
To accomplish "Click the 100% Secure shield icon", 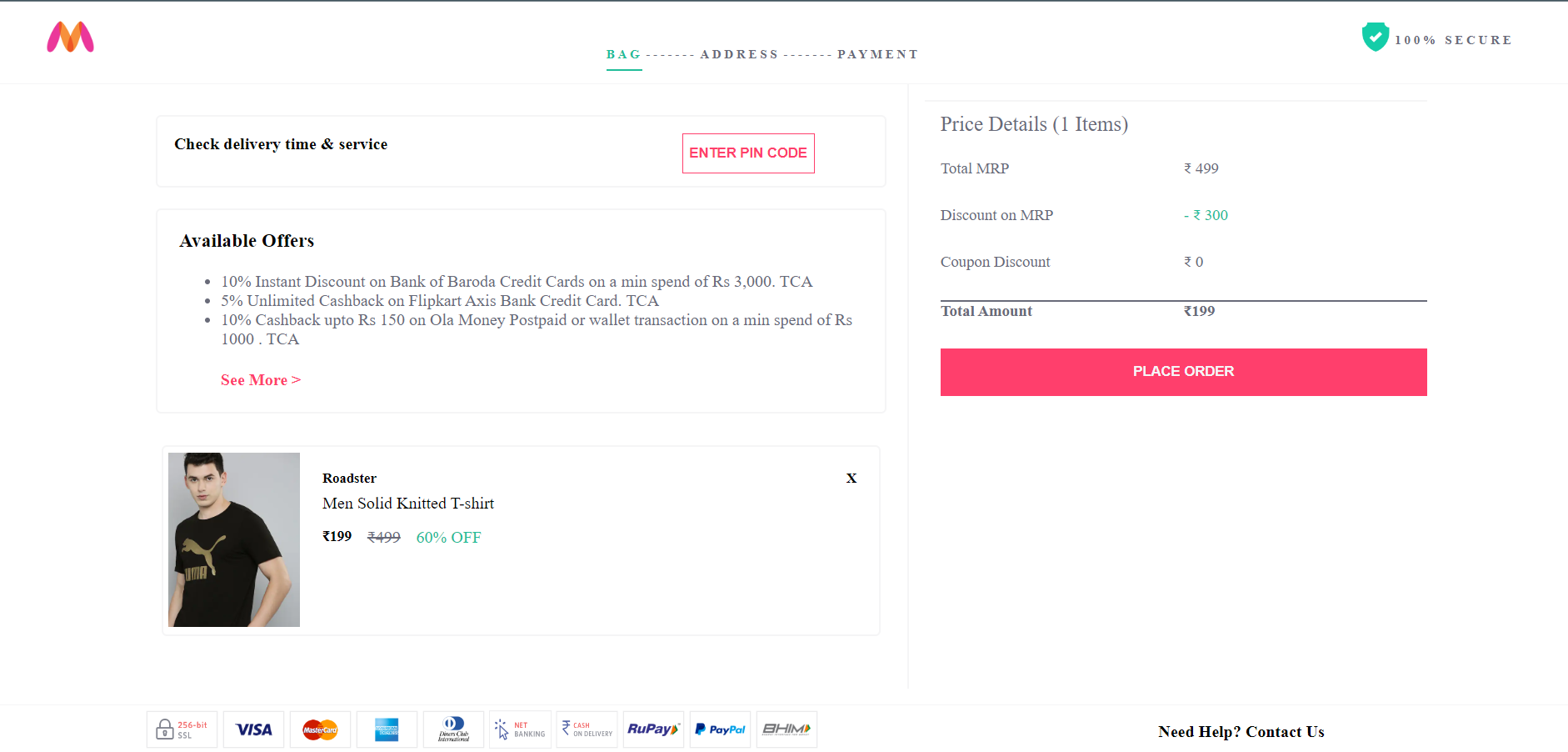I will tap(1376, 37).
